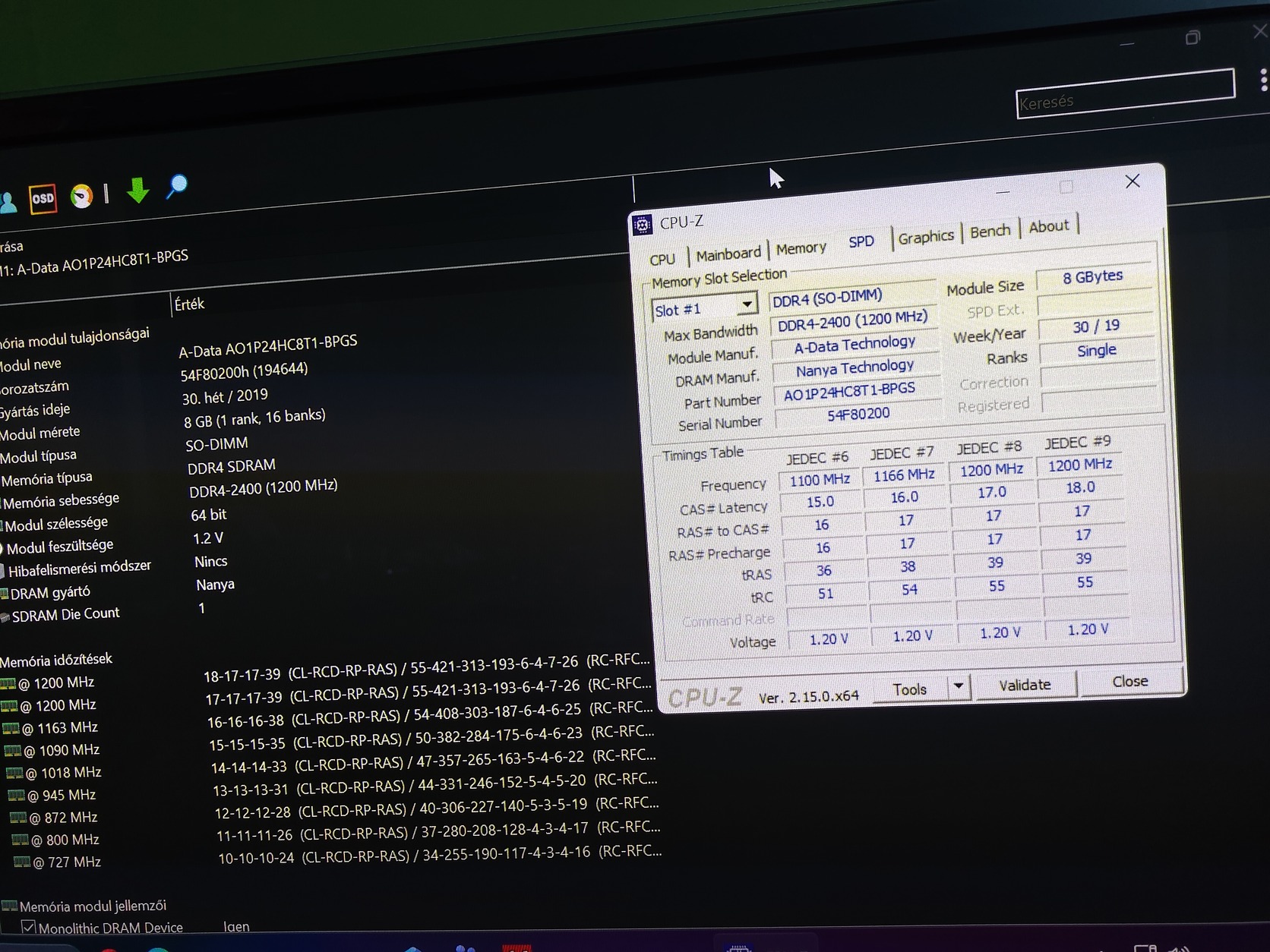
Task: Select the SPD tab in CPU-Z
Action: [861, 241]
